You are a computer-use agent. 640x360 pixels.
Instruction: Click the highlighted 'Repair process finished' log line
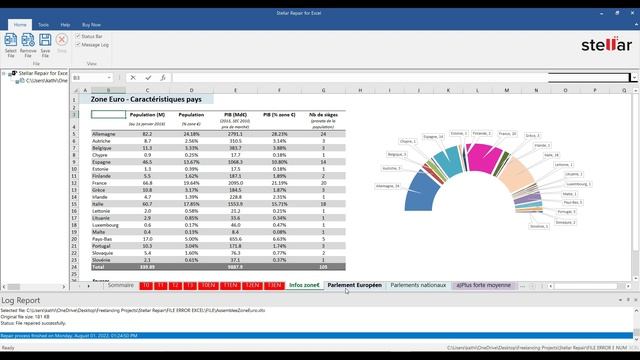click(x=316, y=336)
